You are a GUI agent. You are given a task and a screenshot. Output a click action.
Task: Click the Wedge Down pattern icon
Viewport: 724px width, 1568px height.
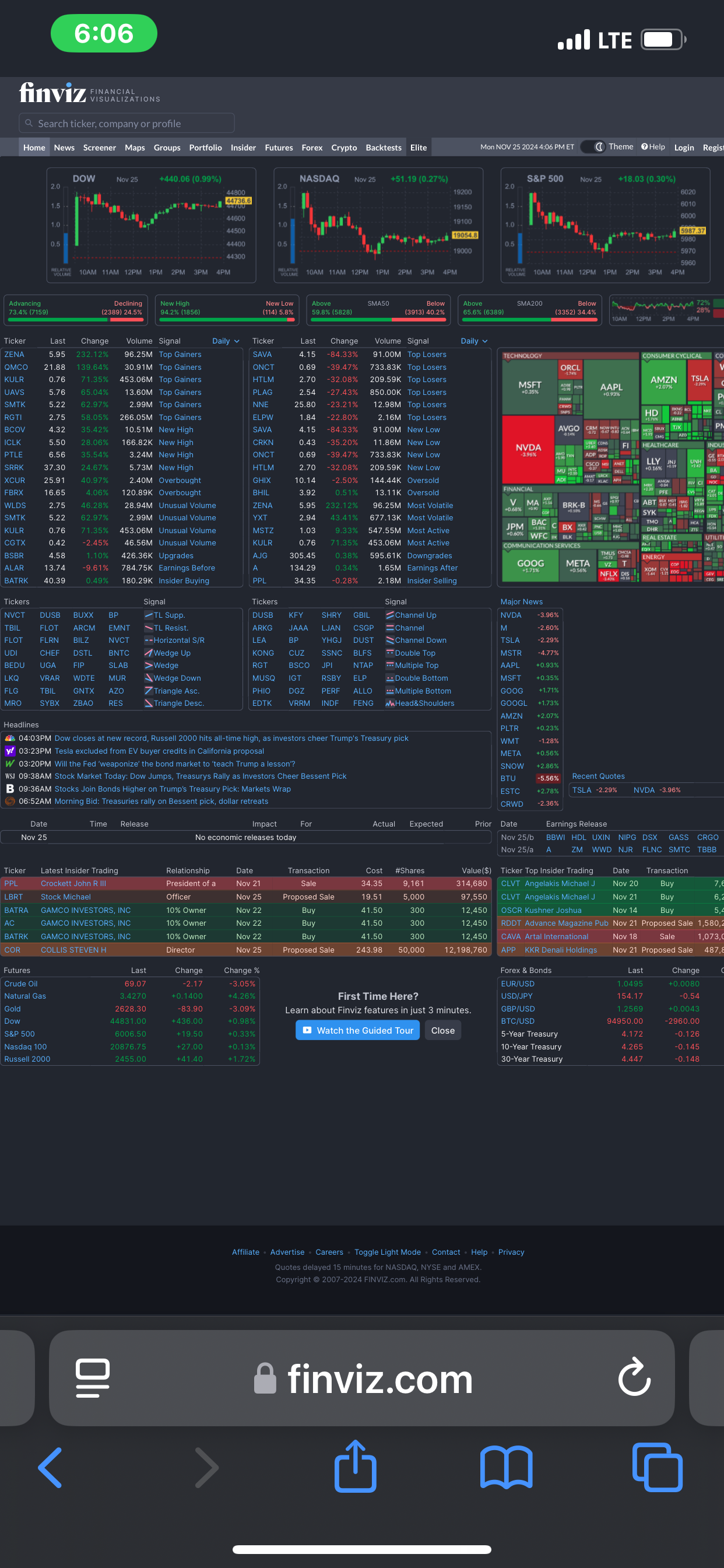pos(149,678)
